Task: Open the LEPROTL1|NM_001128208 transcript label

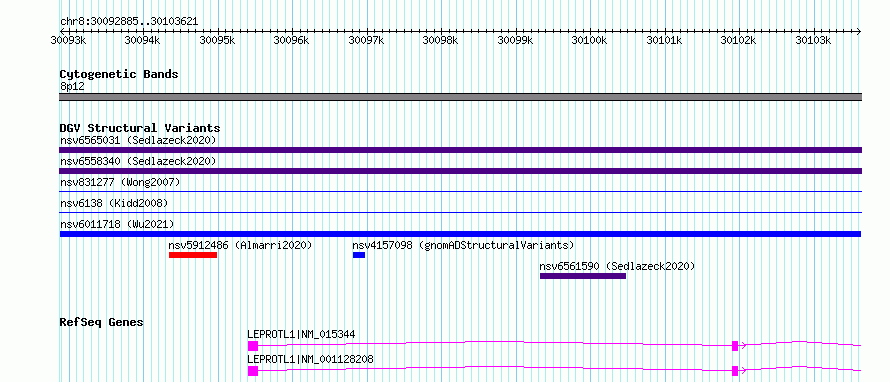Action: [x=310, y=360]
